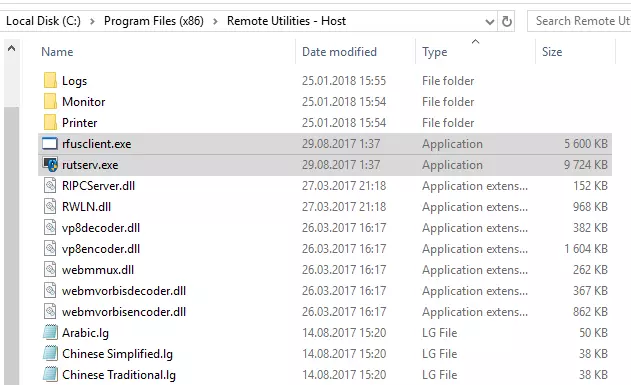Image resolution: width=631 pixels, height=385 pixels.
Task: Click the Application type of rutserv.exe
Action: point(452,165)
